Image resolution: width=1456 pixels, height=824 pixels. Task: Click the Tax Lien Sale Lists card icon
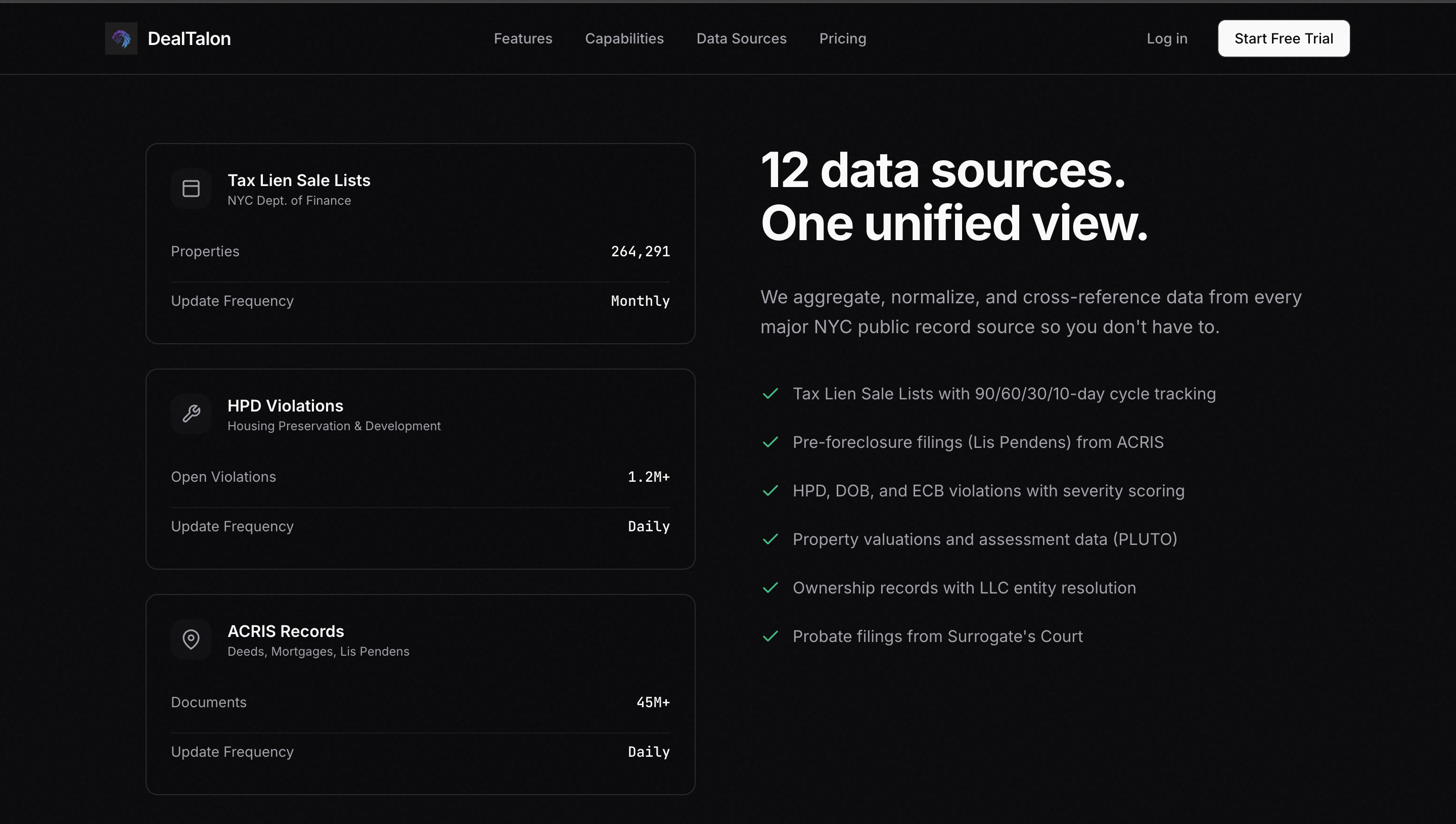[x=191, y=189]
